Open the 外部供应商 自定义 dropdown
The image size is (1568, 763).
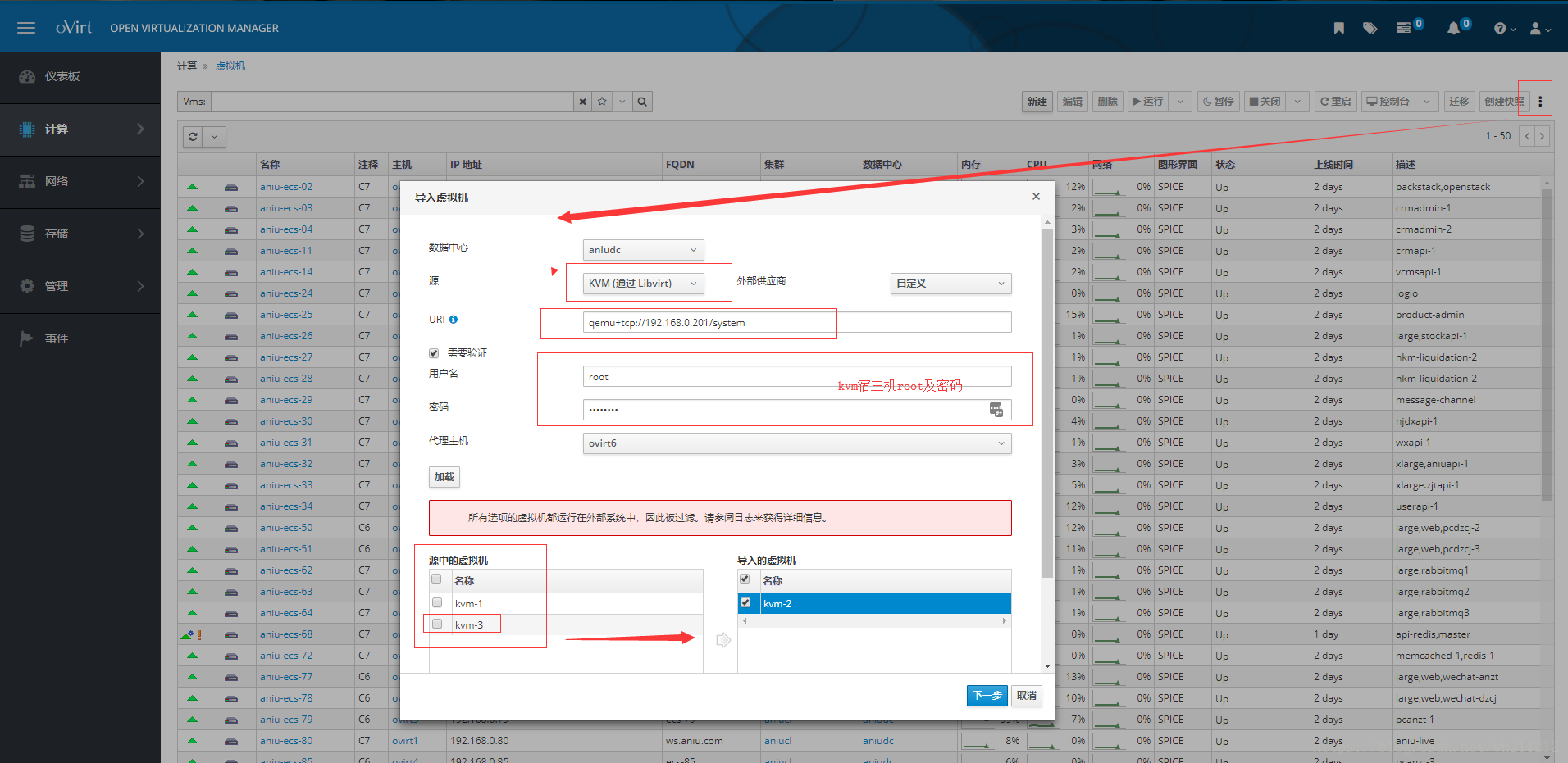[x=950, y=284]
